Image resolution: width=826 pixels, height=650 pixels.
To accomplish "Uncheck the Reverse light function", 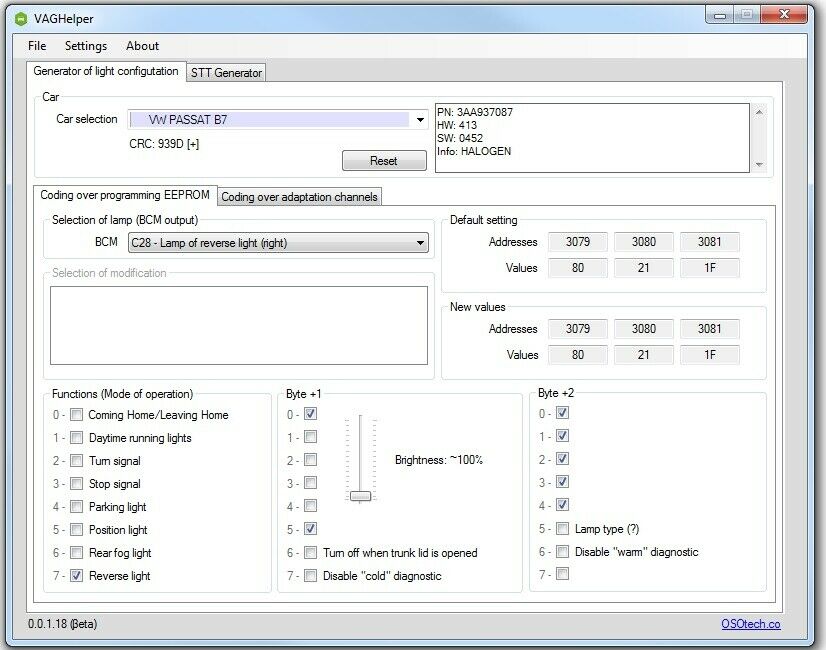I will [x=76, y=576].
